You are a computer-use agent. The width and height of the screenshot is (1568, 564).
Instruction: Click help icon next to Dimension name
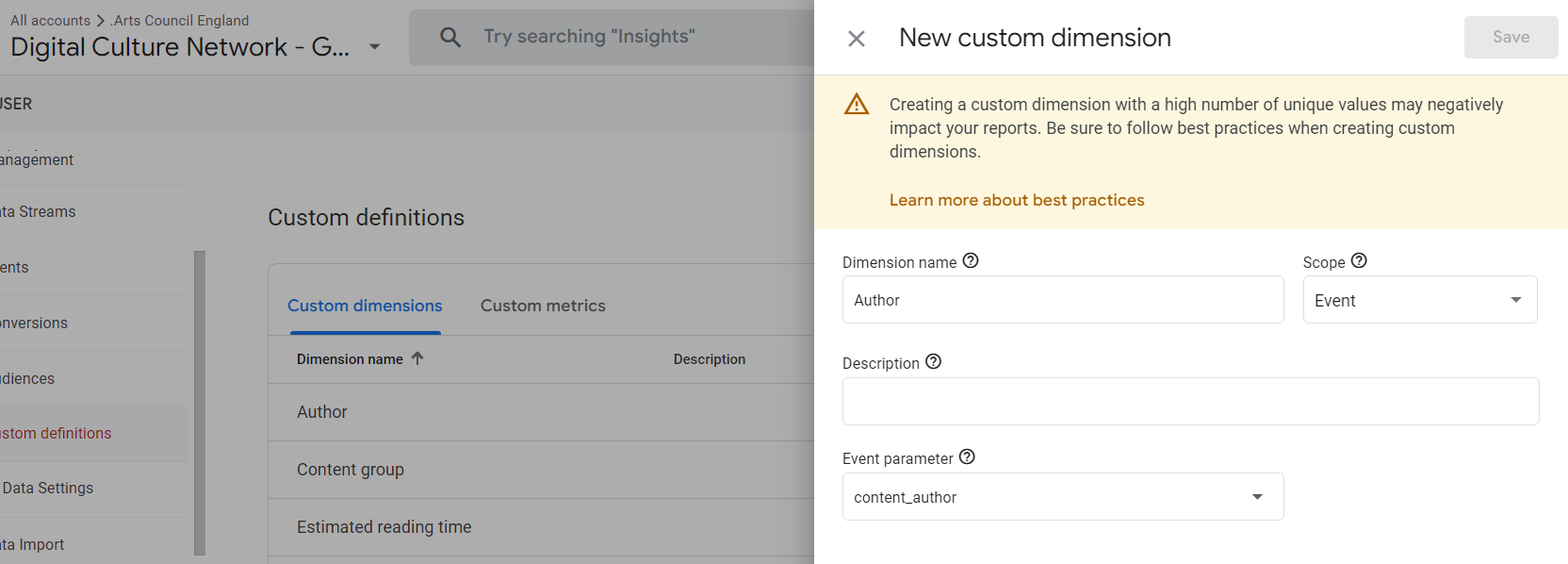(x=971, y=261)
